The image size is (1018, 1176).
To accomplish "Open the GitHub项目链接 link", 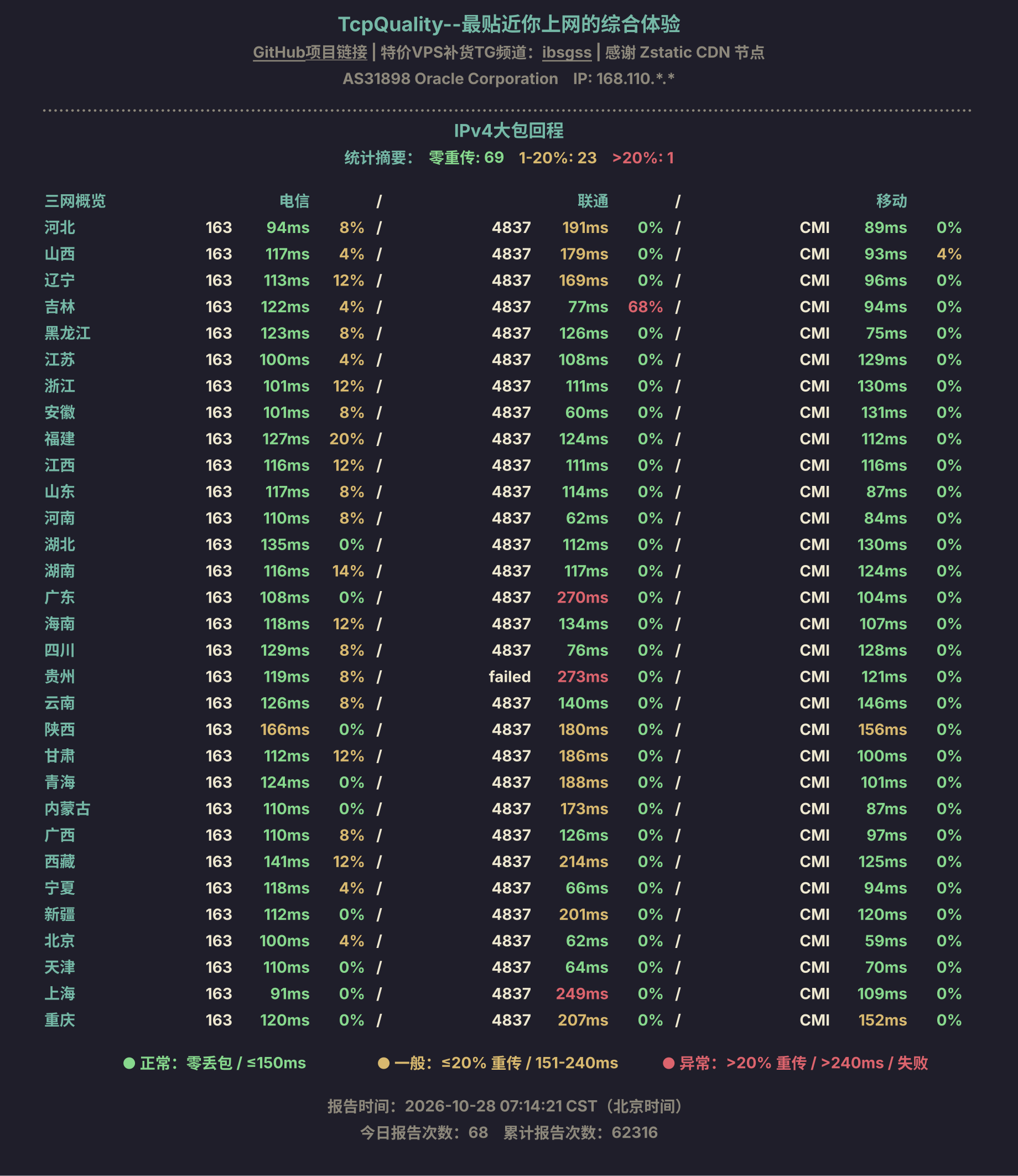I will [310, 52].
